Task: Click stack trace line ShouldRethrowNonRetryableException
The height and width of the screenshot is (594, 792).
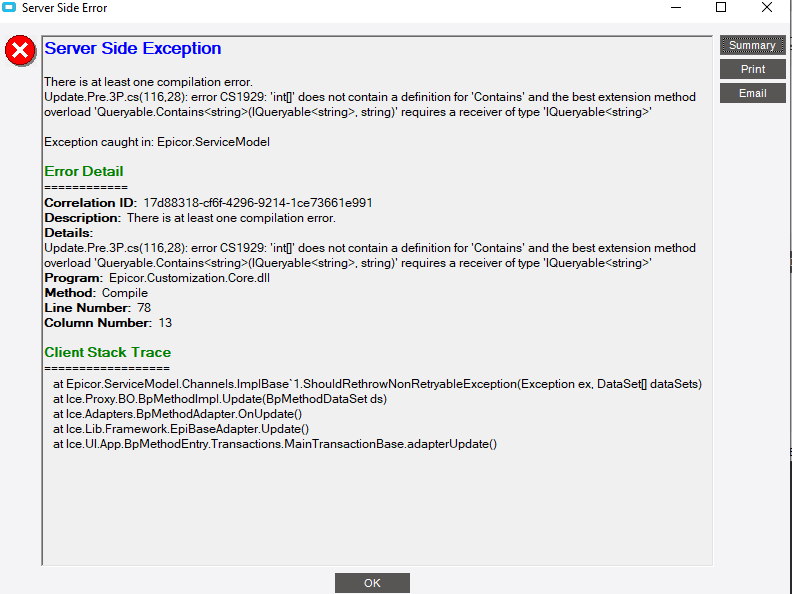Action: [x=377, y=384]
